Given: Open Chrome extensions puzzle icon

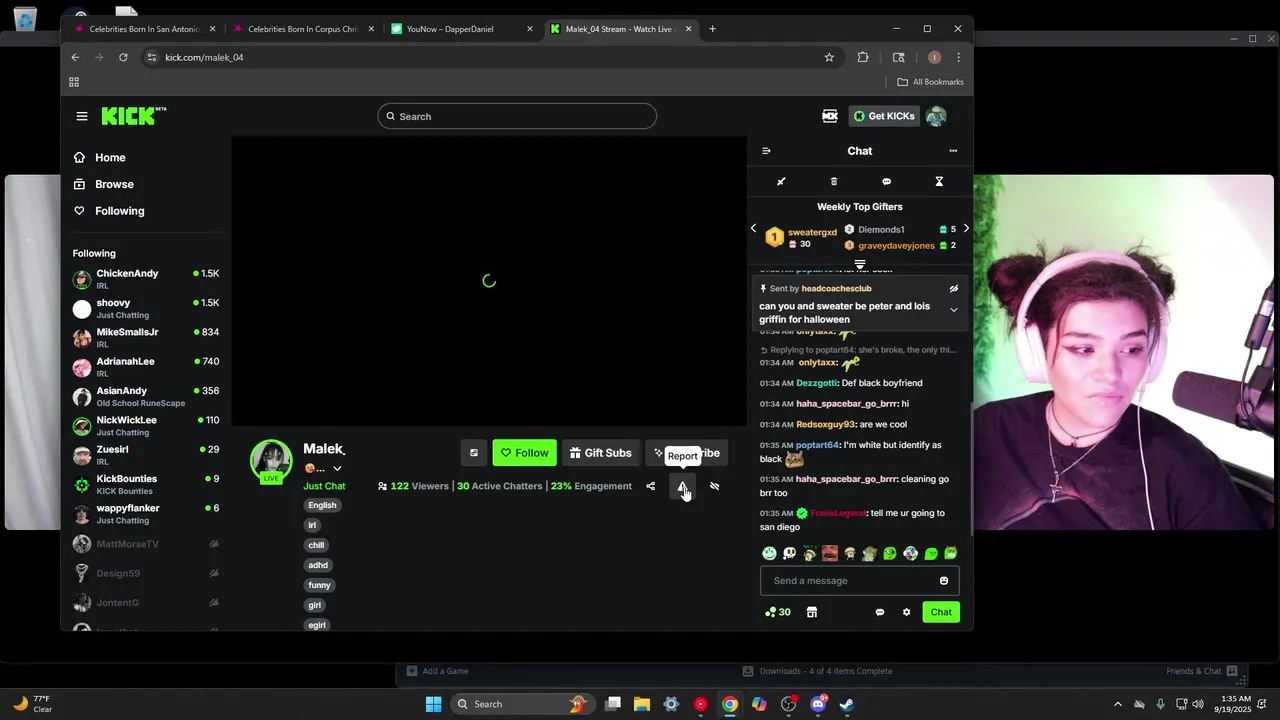Looking at the screenshot, I should [863, 57].
